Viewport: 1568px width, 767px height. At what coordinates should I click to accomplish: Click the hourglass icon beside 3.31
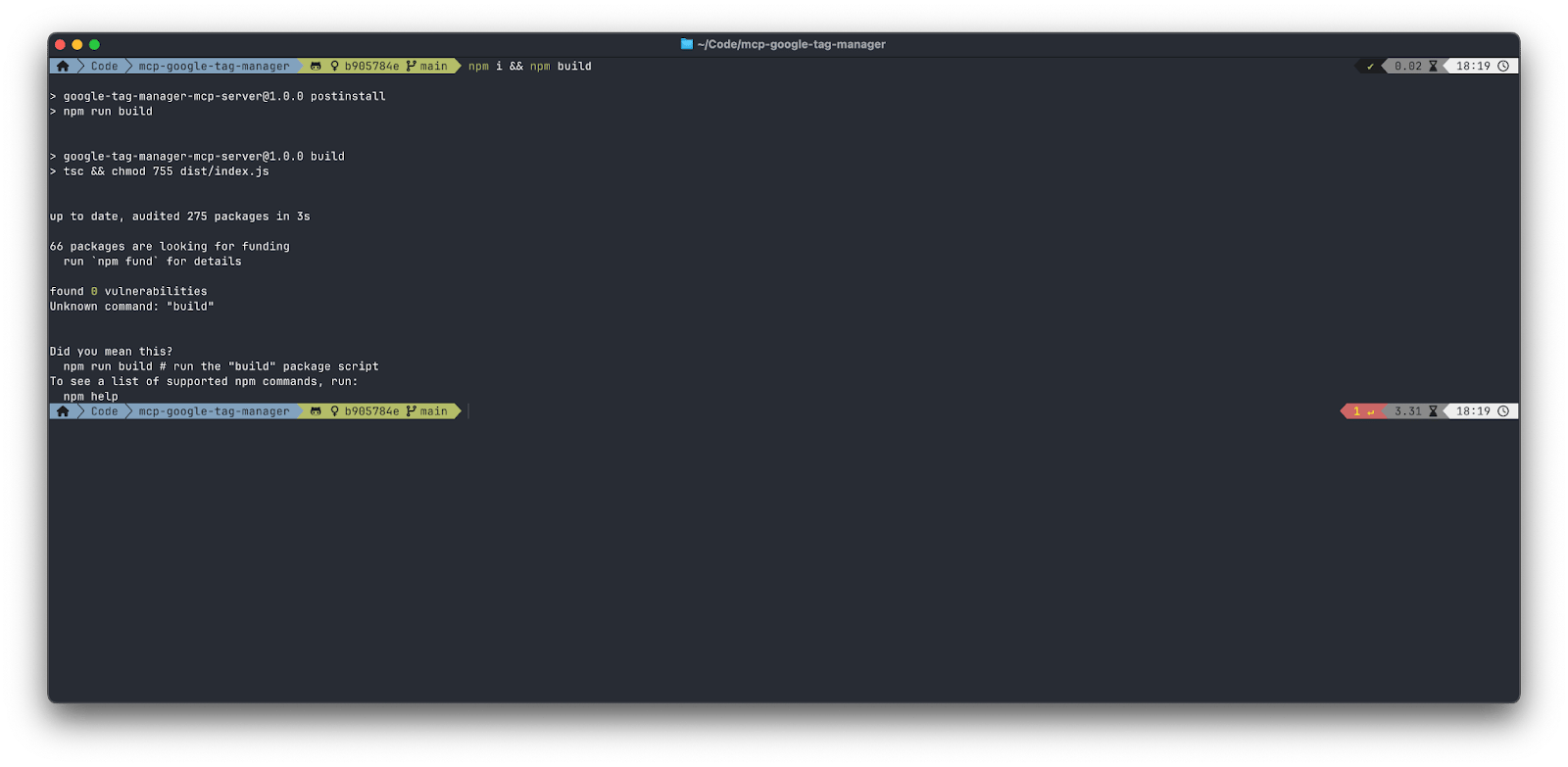[1433, 411]
